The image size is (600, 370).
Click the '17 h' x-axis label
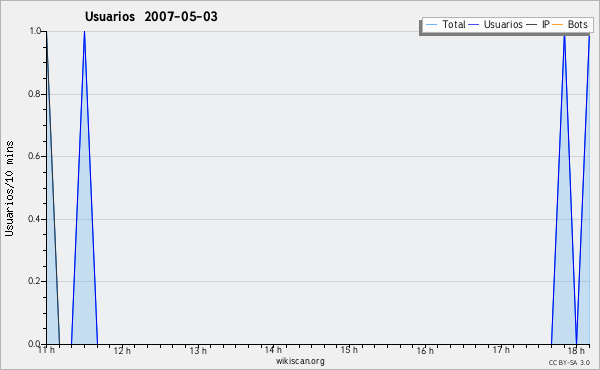(x=501, y=350)
